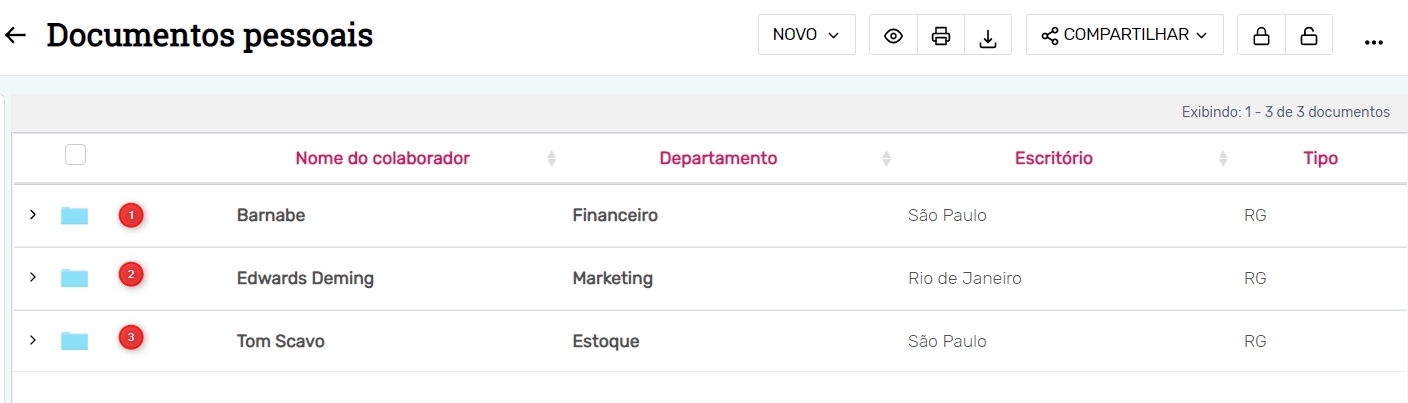Click the closed padlock icon
Viewport: 1408px width, 403px height.
coord(1261,36)
